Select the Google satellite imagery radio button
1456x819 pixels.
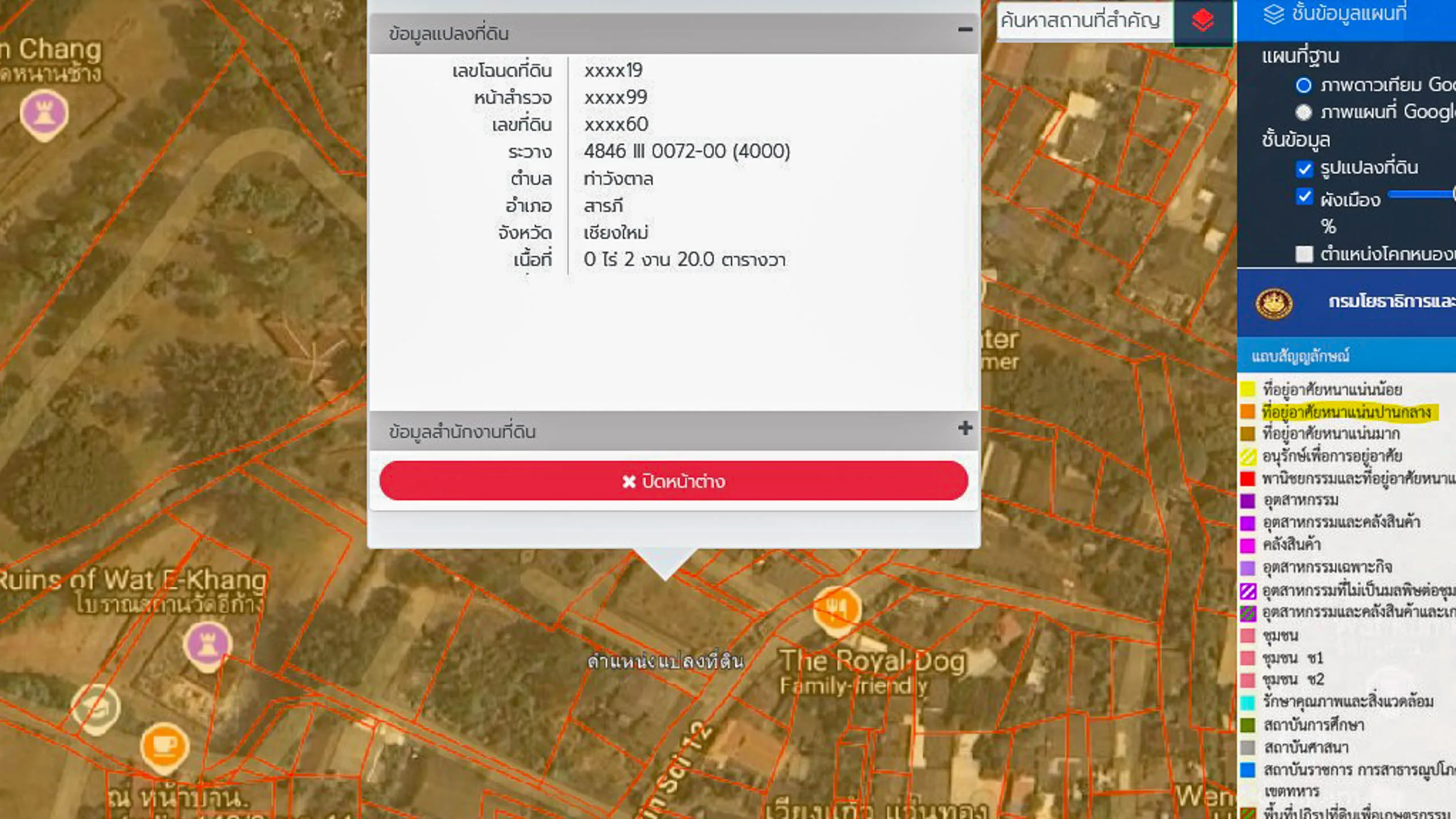(x=1303, y=86)
